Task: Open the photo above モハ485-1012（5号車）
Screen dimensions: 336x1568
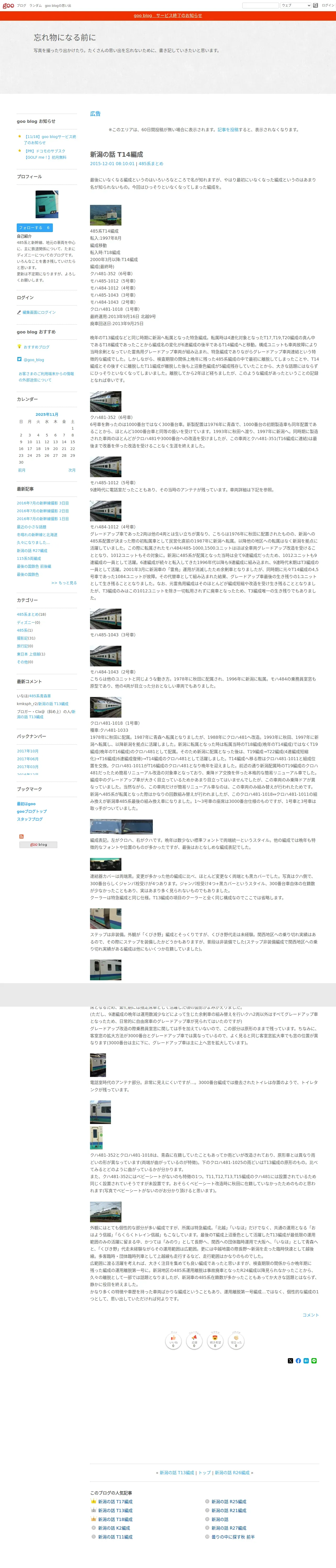Action: [x=105, y=467]
